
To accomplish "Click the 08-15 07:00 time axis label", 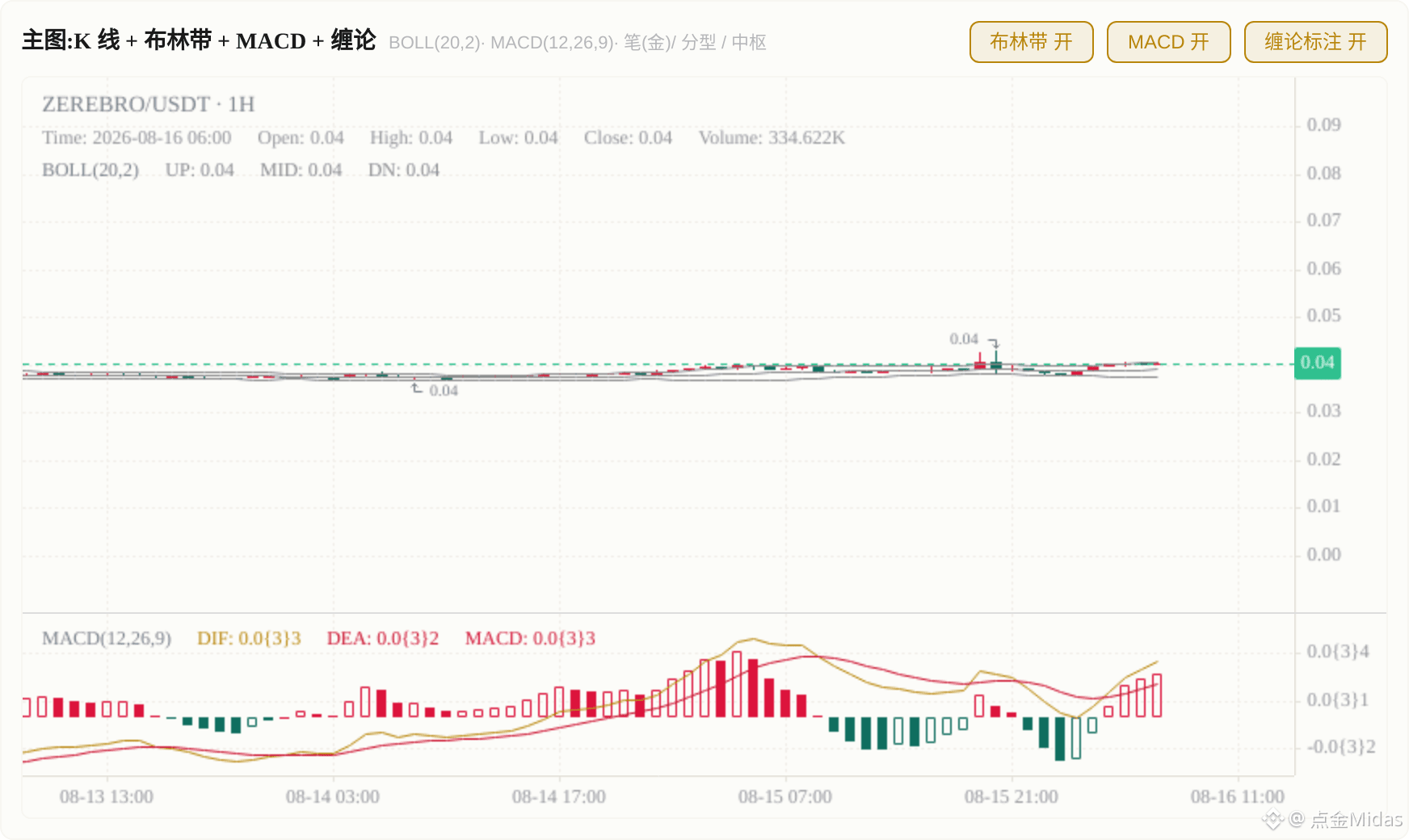I will click(785, 797).
